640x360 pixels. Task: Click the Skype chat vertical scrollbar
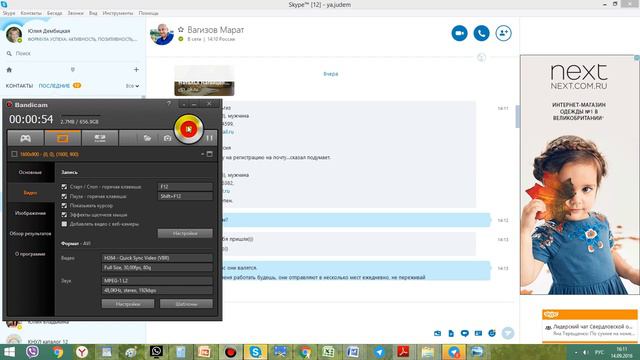[x=518, y=116]
